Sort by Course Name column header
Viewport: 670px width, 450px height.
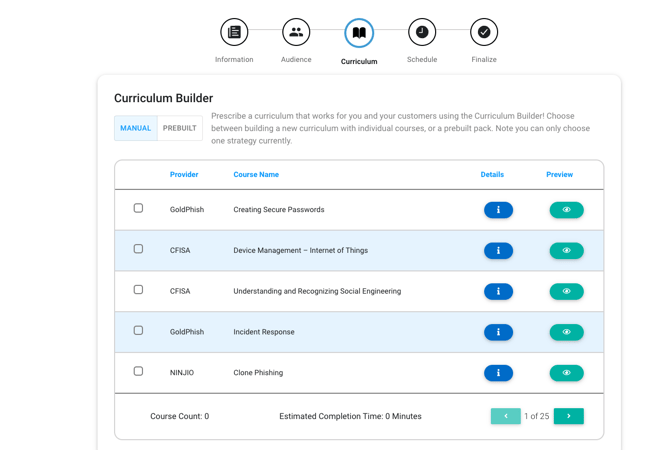256,174
